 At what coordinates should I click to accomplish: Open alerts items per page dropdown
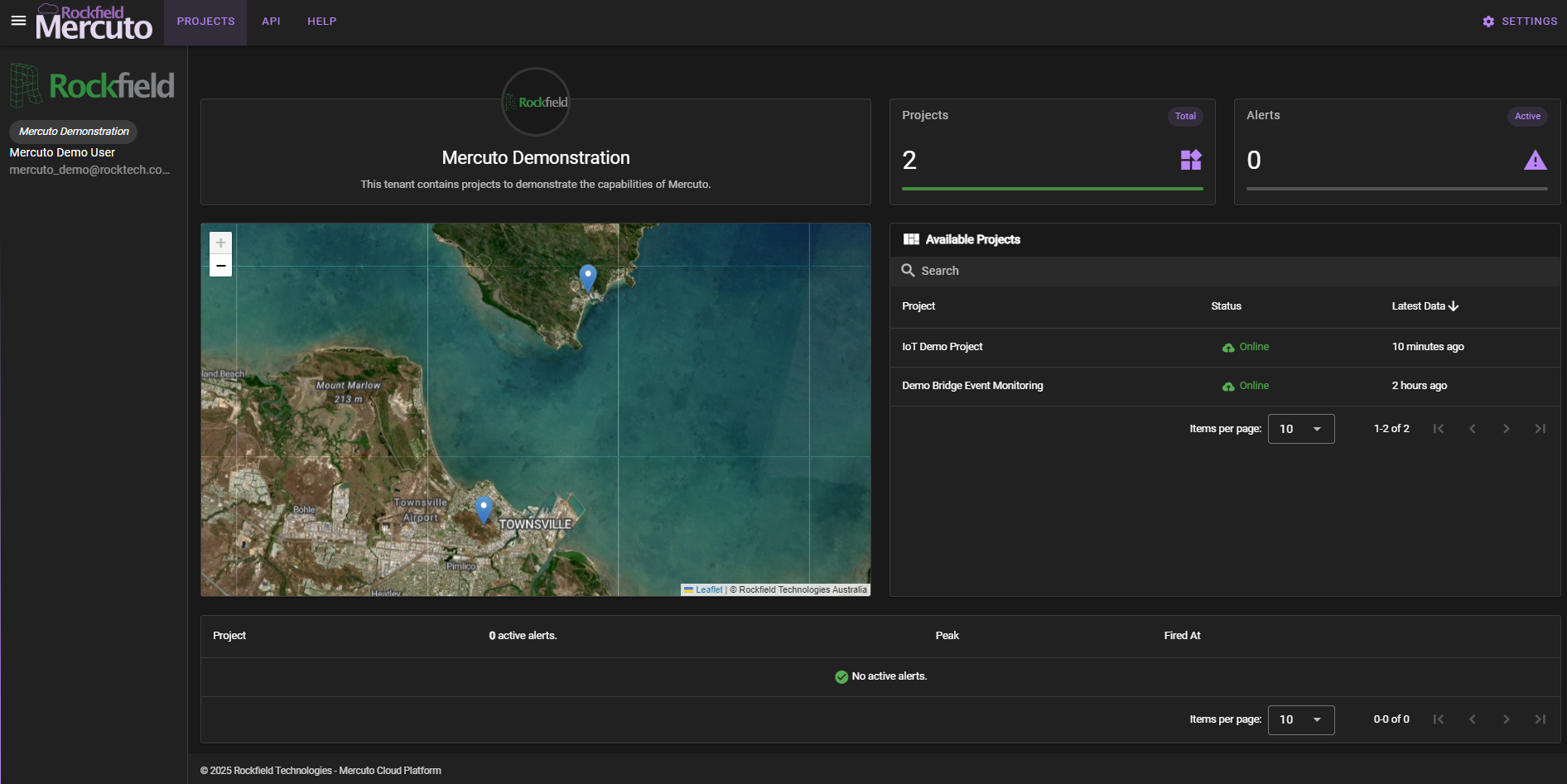[x=1301, y=720]
